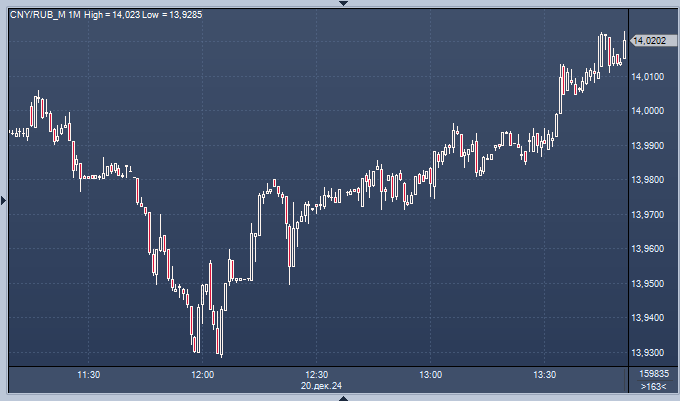Click the 13:30 time axis label

(545, 374)
